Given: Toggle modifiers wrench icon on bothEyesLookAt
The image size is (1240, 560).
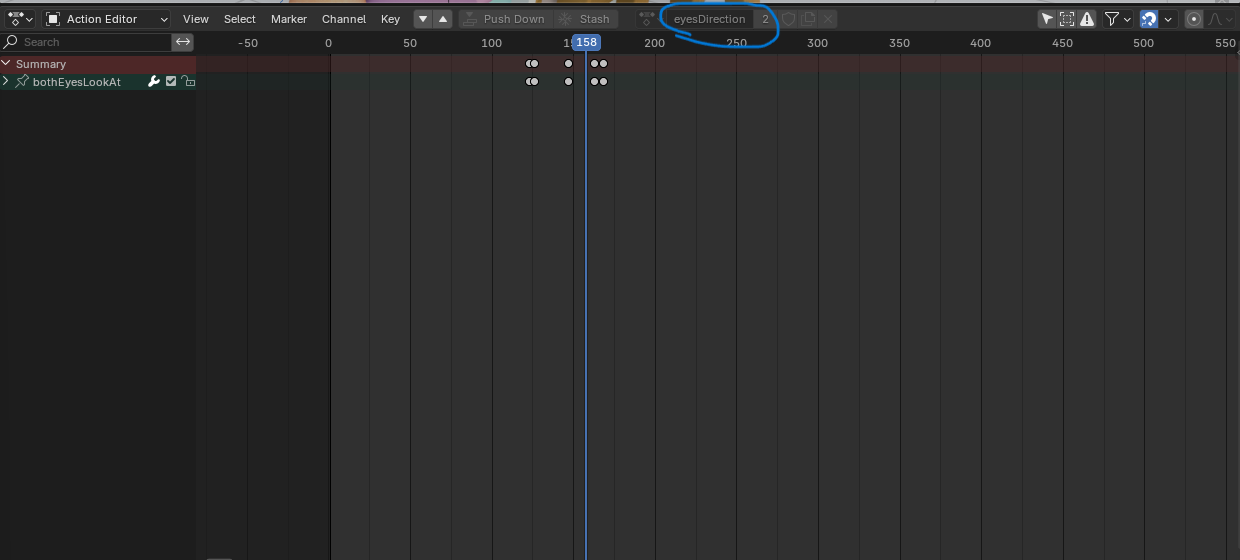Looking at the screenshot, I should point(154,82).
